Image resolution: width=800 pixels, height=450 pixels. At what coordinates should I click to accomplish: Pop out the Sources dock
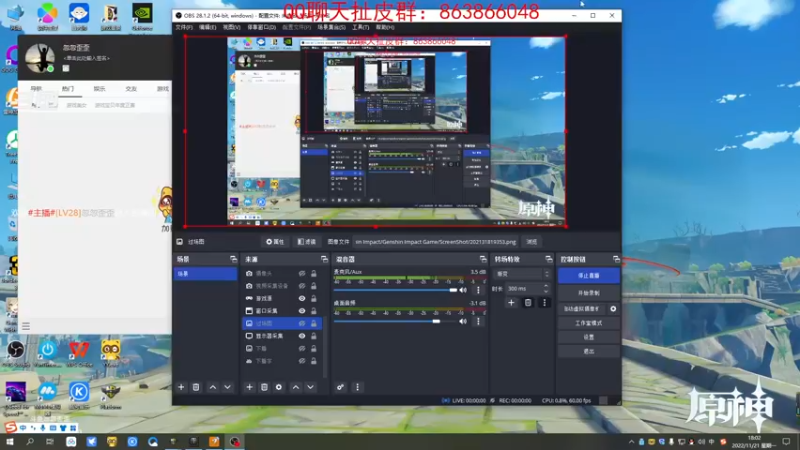pyautogui.click(x=324, y=259)
